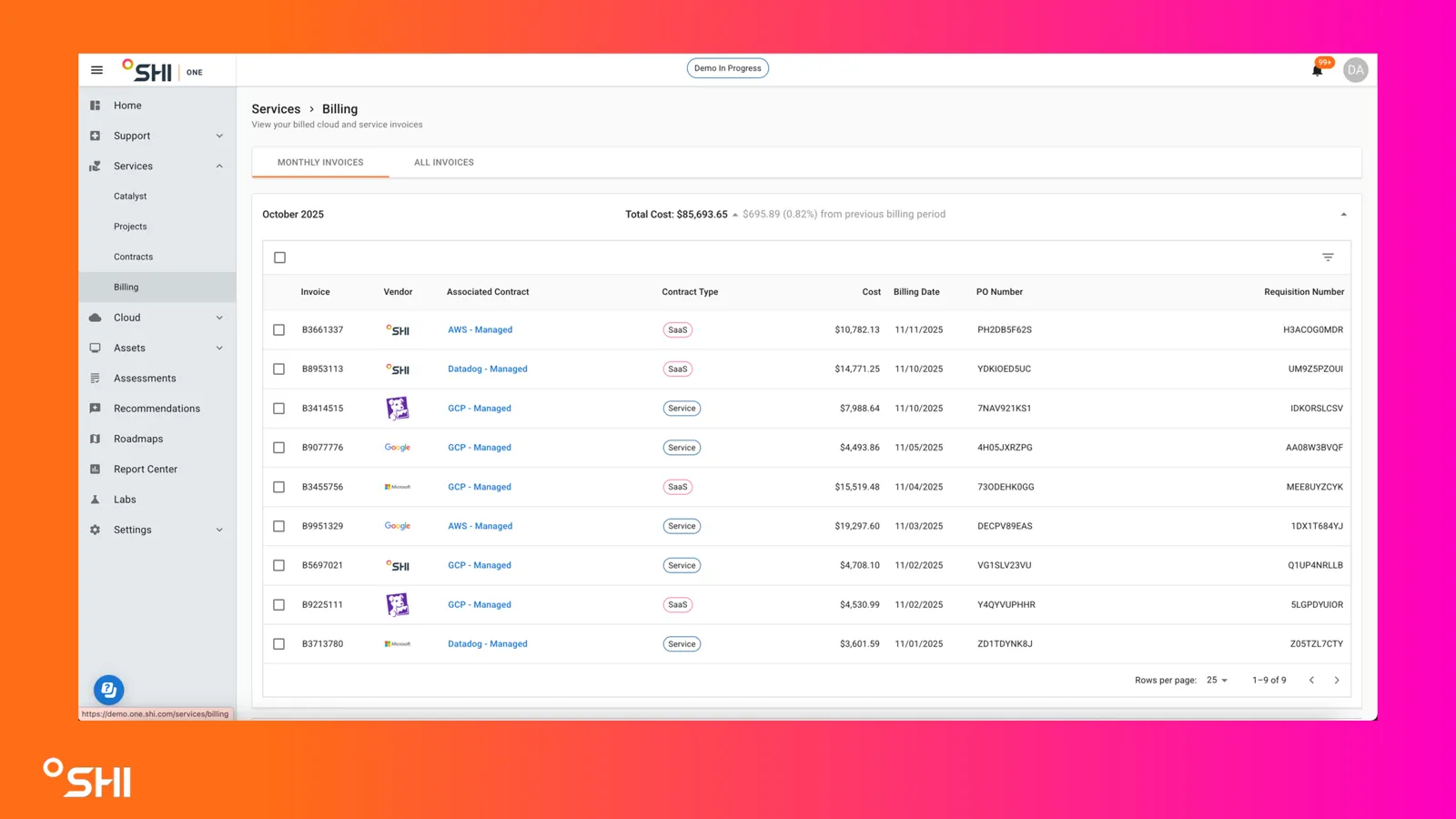Expand the Assets menu chevron
This screenshot has height=819, width=1456.
219,349
